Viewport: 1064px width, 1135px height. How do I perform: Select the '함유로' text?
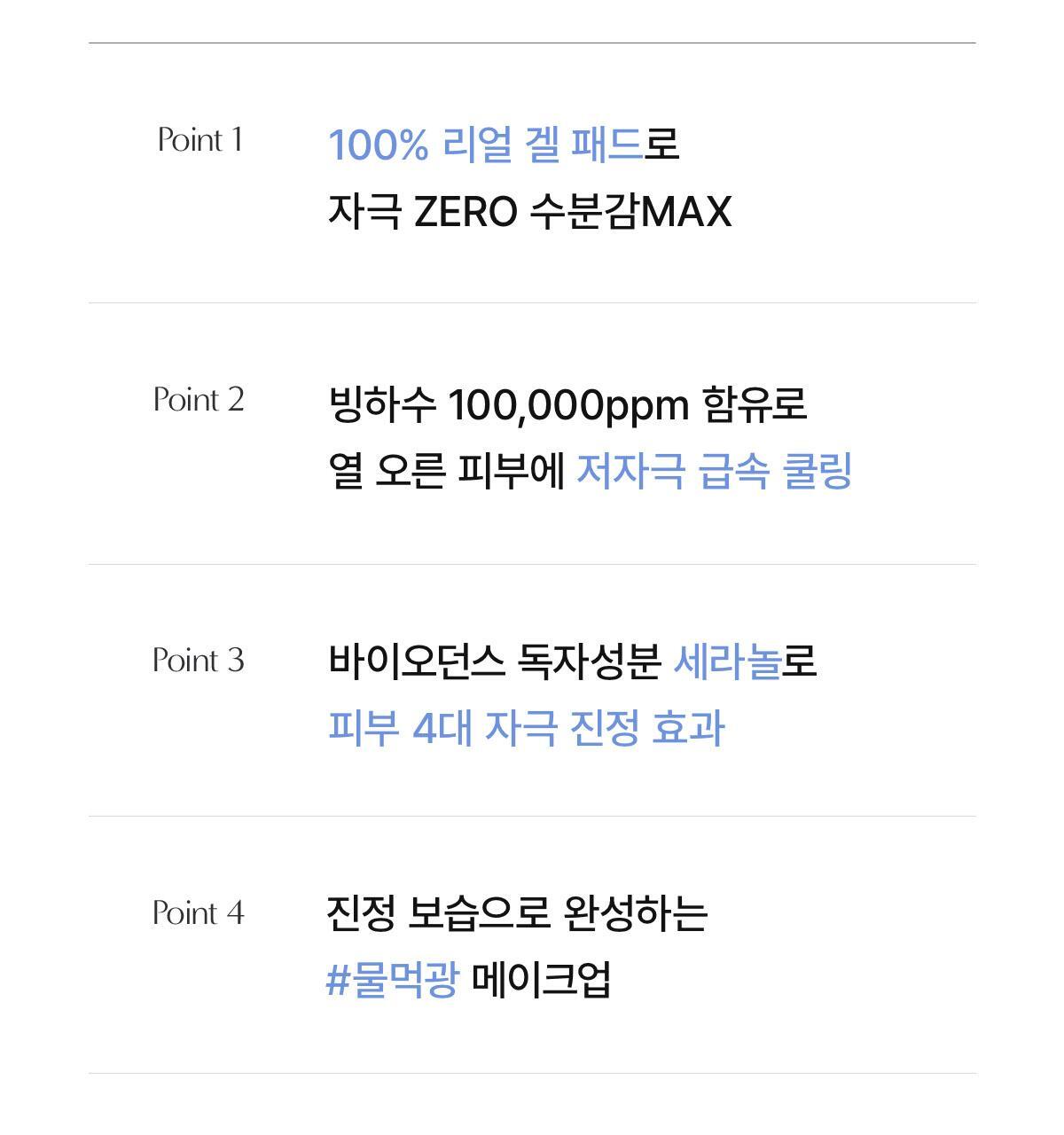coord(755,404)
